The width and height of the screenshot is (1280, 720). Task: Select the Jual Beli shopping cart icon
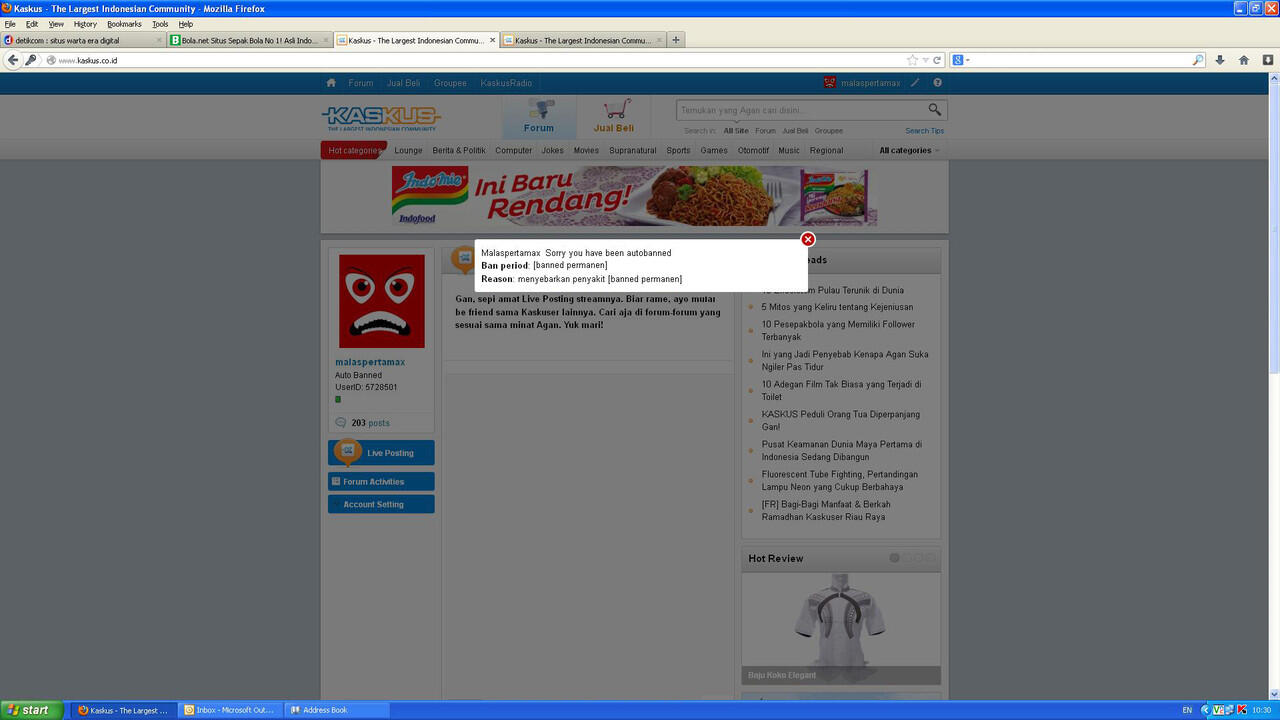(x=613, y=117)
